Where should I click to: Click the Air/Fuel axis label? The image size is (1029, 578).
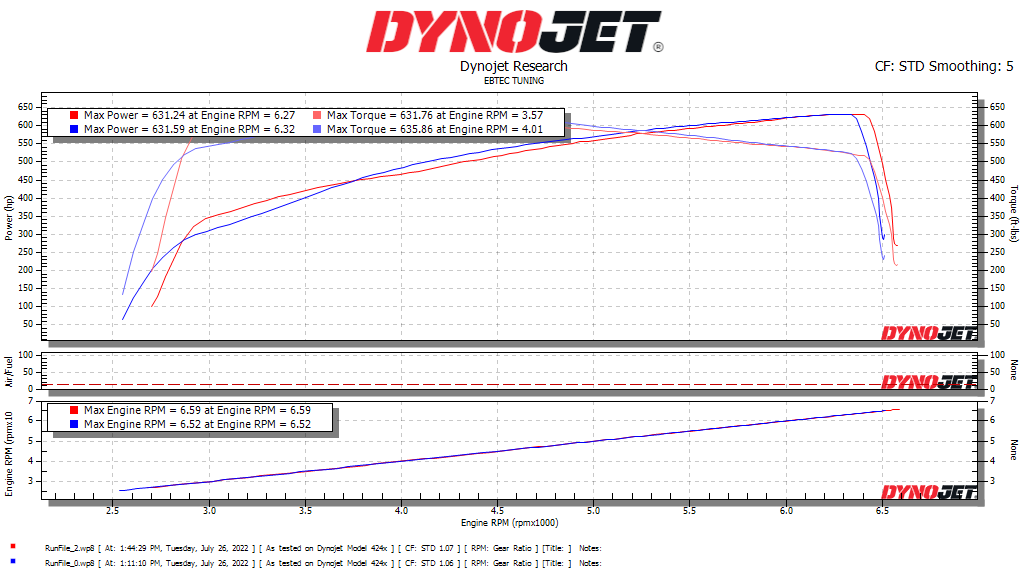pyautogui.click(x=9, y=370)
